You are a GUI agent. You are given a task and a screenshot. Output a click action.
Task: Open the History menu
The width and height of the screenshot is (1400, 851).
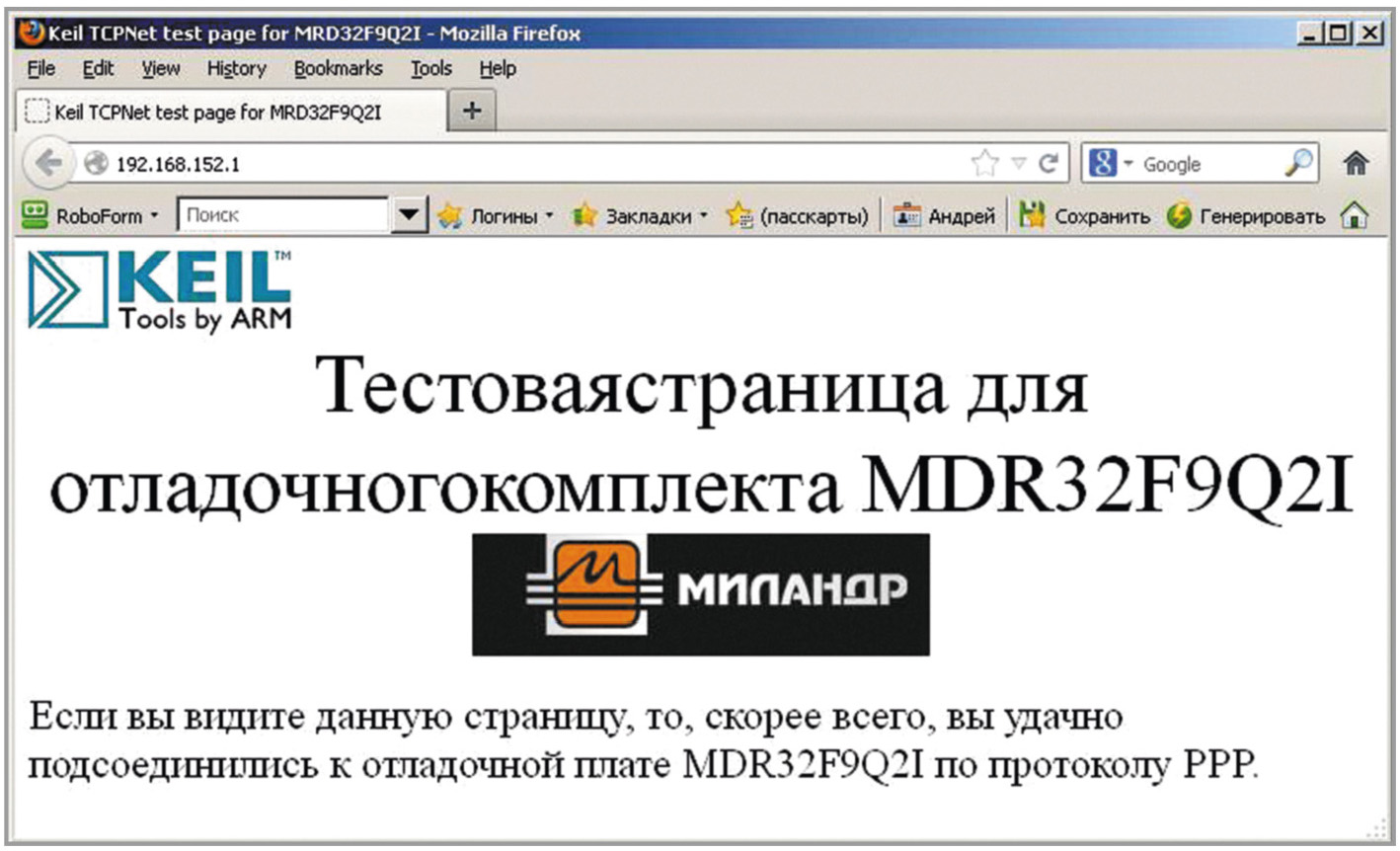tap(236, 68)
